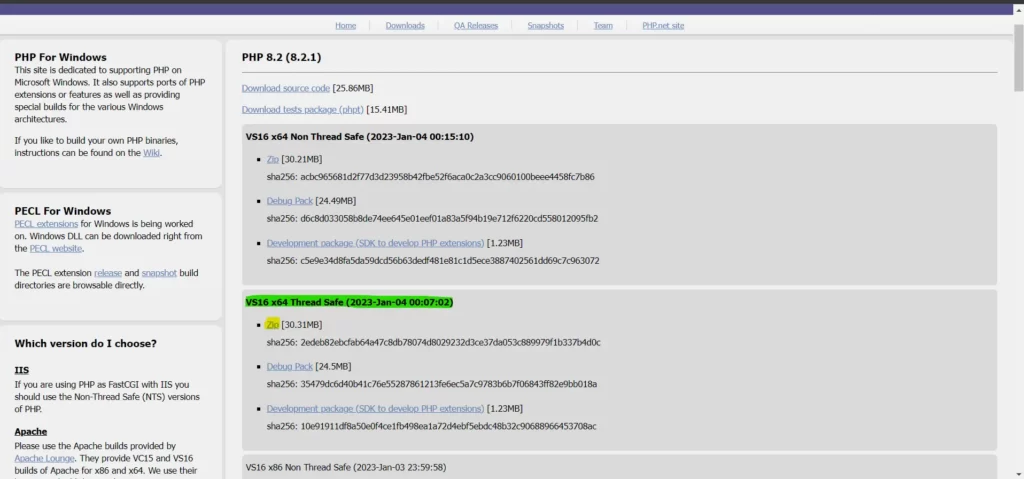
Task: Visit the PECL website link
Action: pos(56,248)
